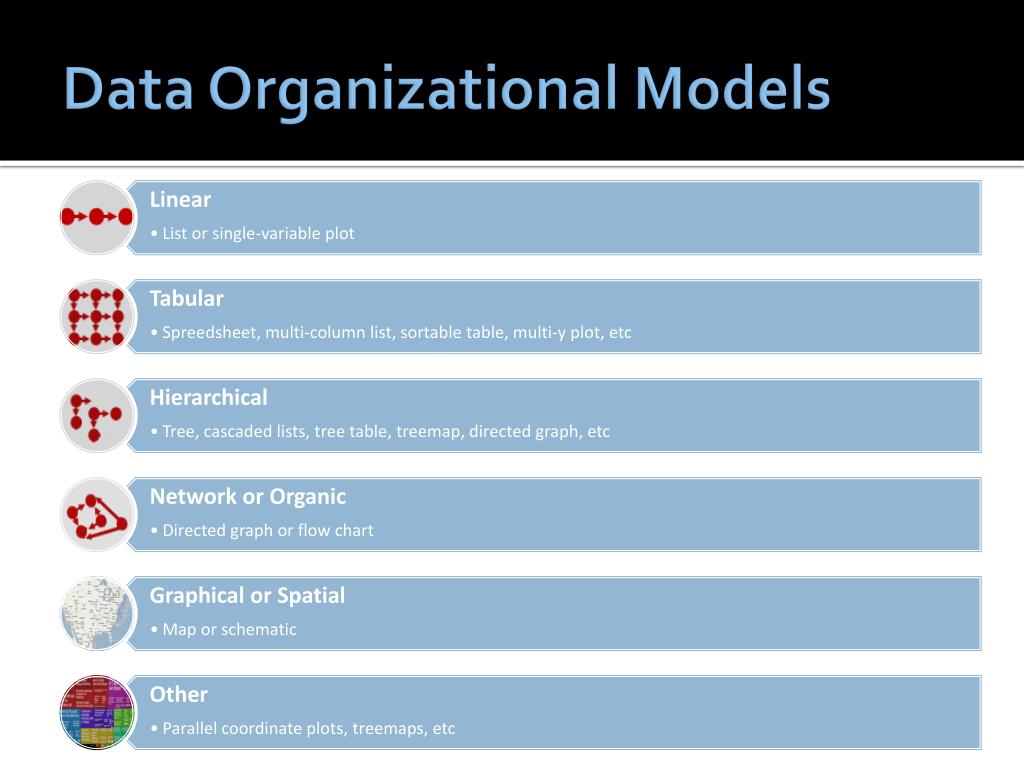Select the colorful treemap circular icon
The height and width of the screenshot is (768, 1024).
point(97,712)
